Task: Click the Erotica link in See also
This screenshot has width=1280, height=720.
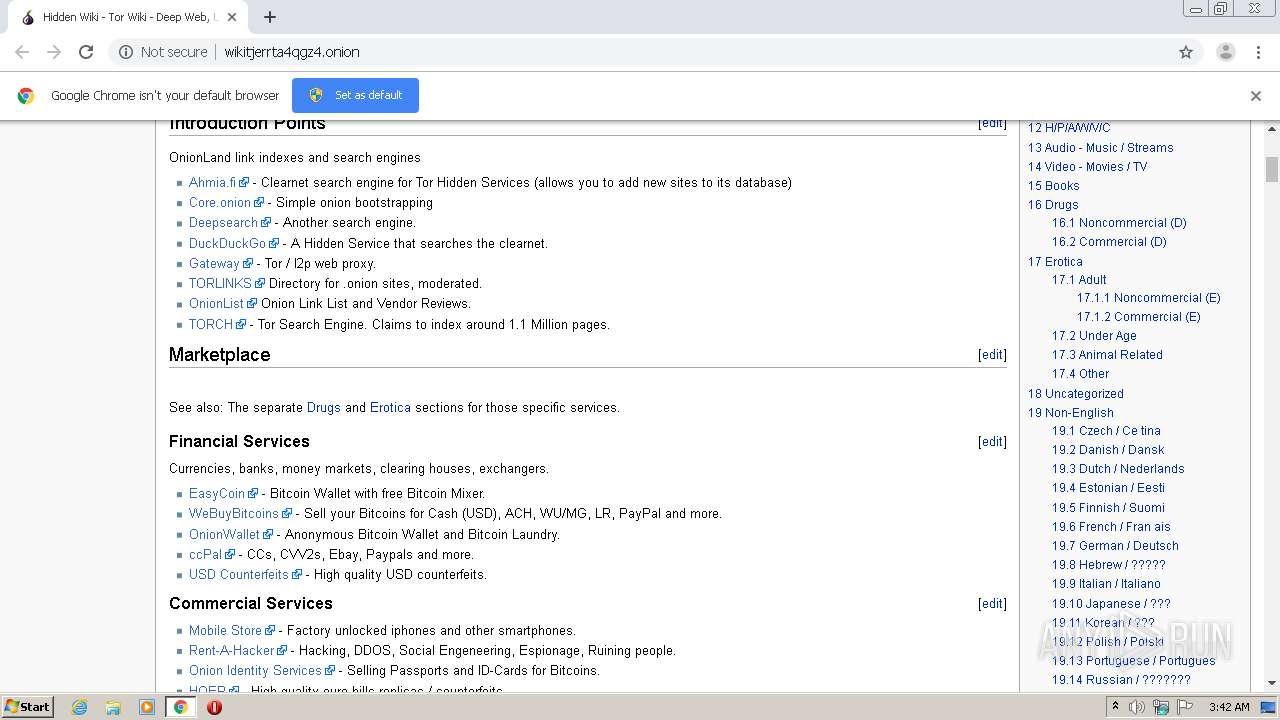Action: coord(390,407)
